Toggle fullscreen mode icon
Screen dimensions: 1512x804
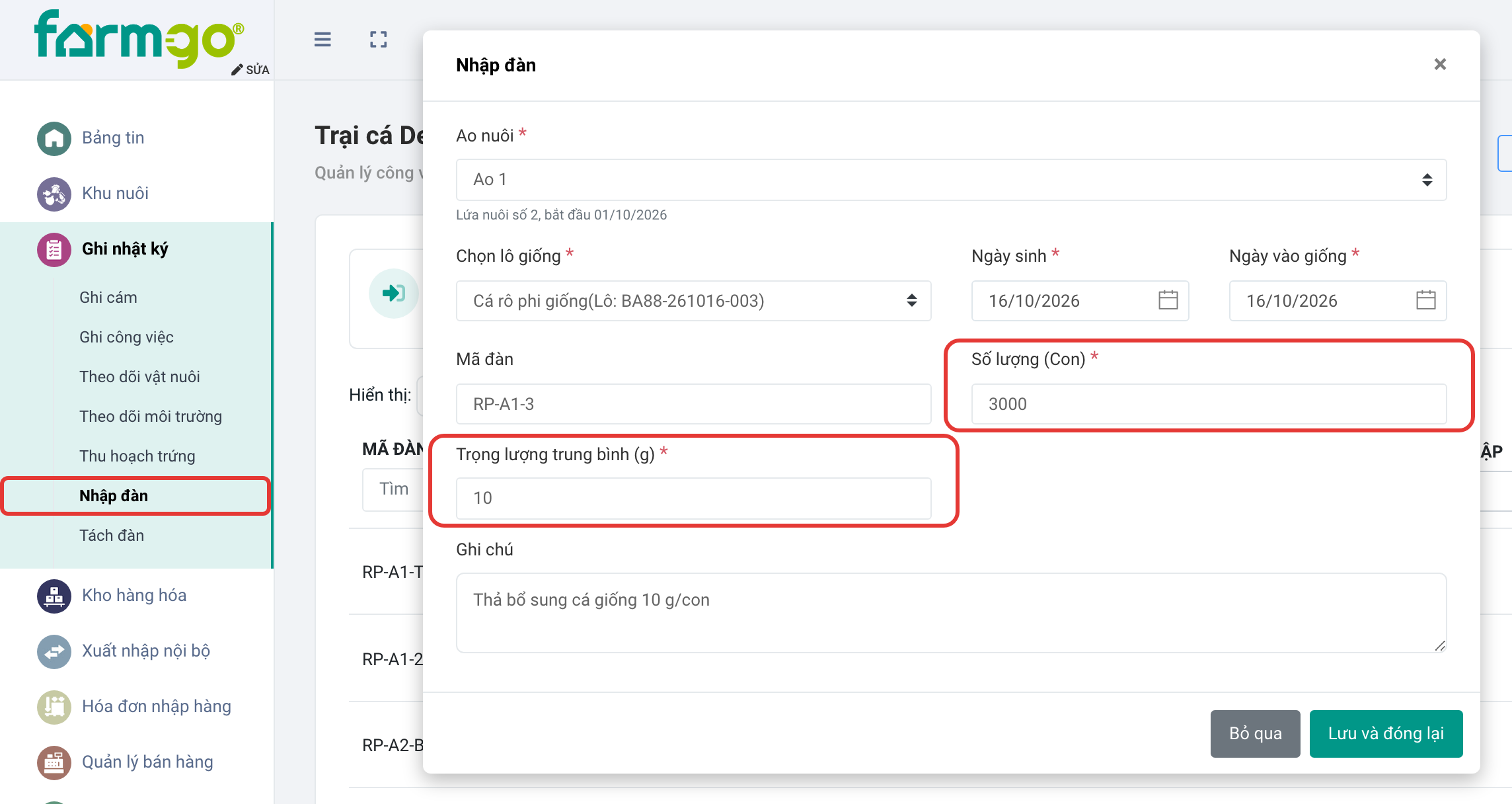379,40
